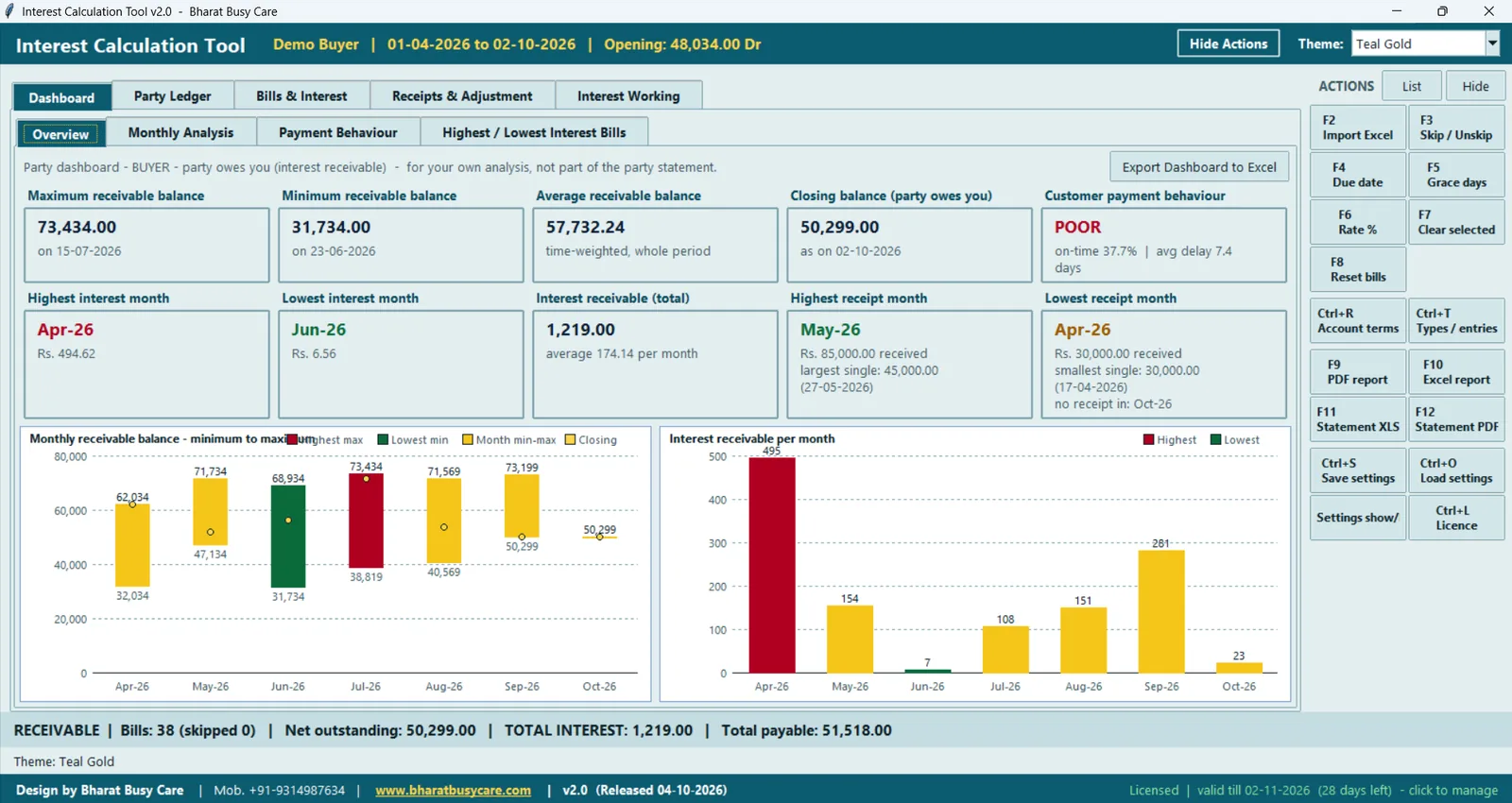Go to Receipts & Adjustment tab
Viewport: 1512px width, 803px height.
tap(462, 96)
